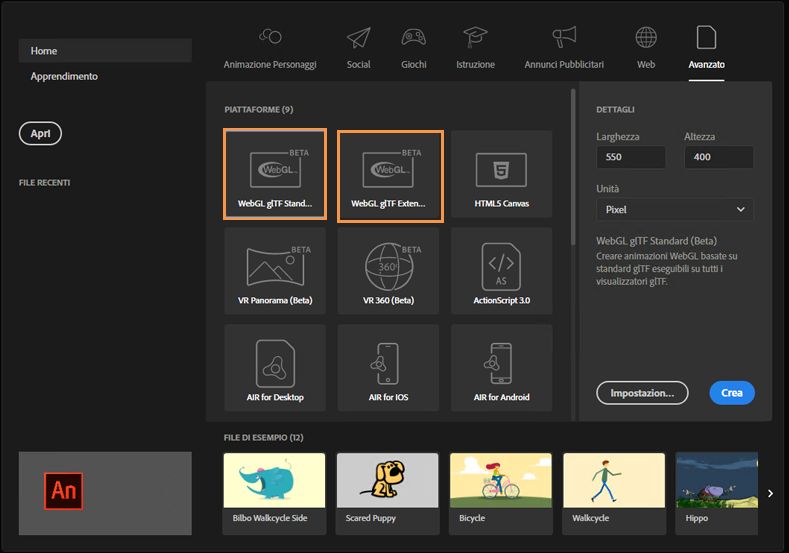Image resolution: width=789 pixels, height=553 pixels.
Task: Open the Bilbo Walkcycle Side sample
Action: (274, 494)
